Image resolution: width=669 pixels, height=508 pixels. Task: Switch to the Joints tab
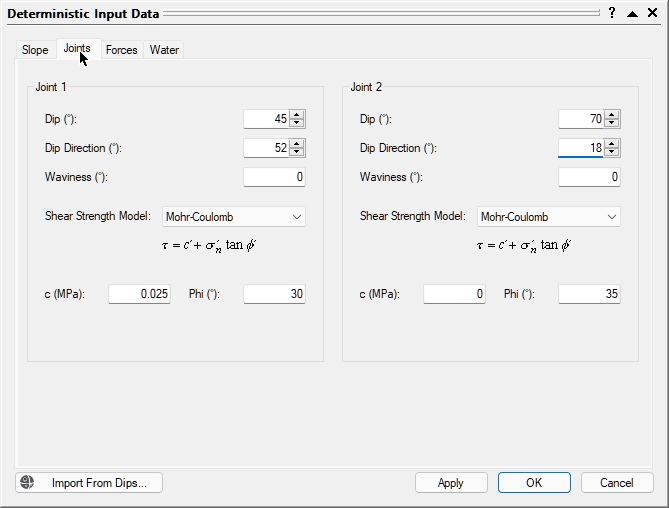pos(77,49)
